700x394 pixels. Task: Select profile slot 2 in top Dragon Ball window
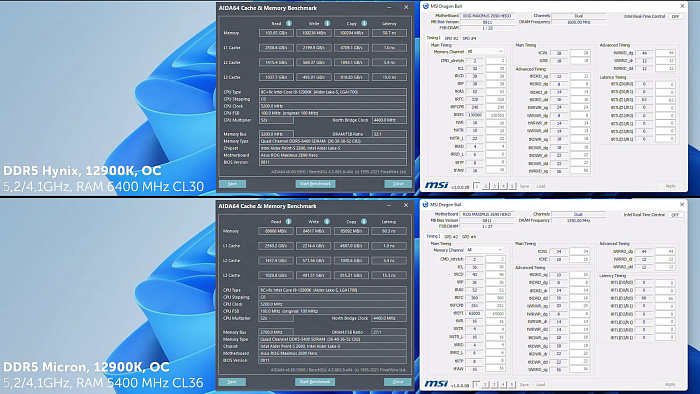[x=486, y=186]
